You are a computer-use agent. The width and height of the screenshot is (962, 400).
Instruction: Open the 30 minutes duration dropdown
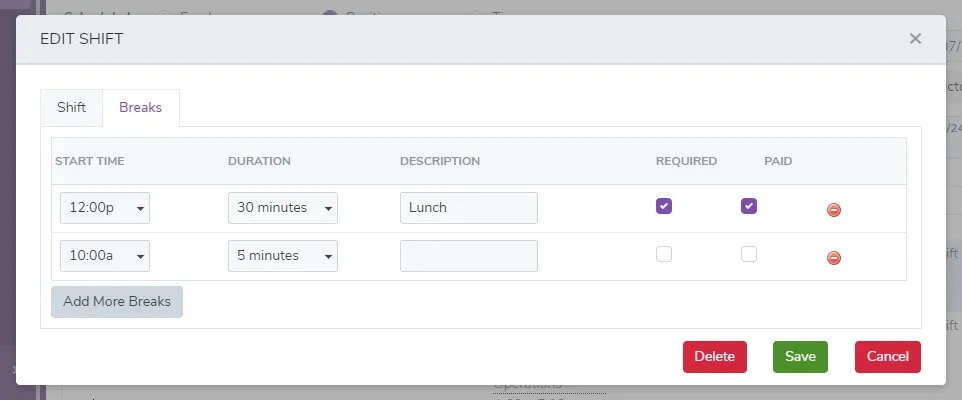pos(283,208)
